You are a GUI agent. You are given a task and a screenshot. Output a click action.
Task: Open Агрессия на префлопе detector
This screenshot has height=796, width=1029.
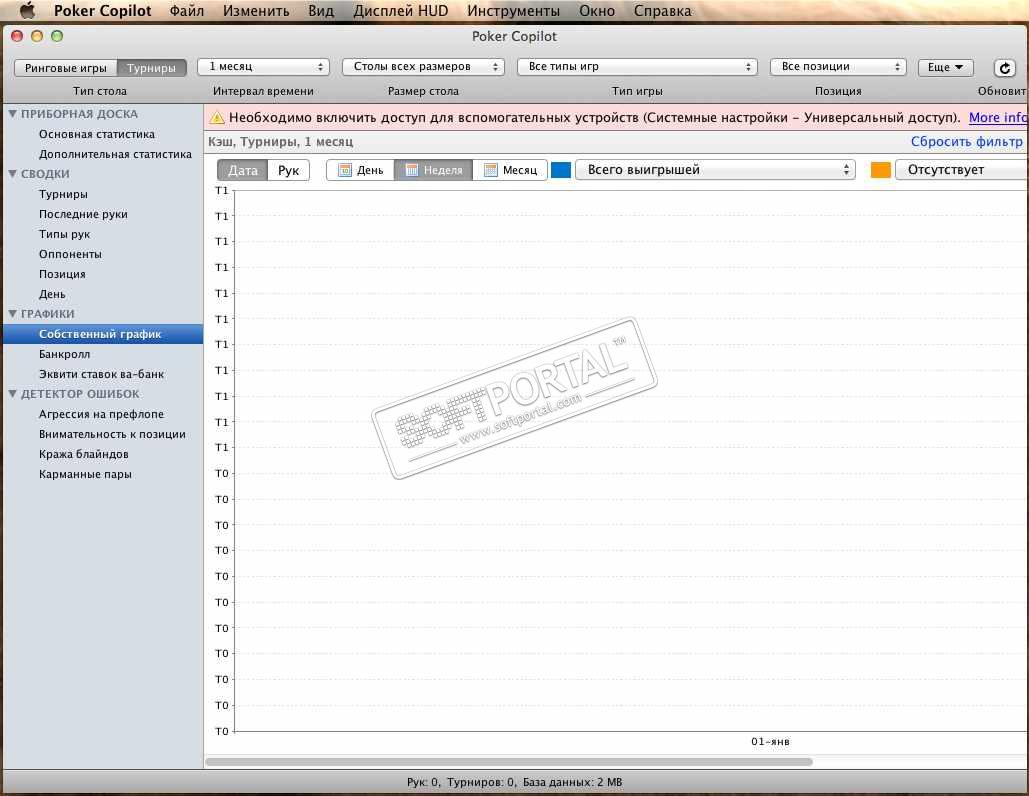coord(102,414)
